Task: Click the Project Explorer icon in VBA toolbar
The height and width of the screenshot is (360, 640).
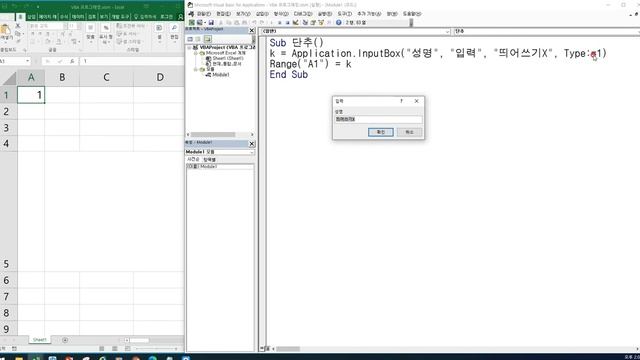Action: [x=305, y=22]
